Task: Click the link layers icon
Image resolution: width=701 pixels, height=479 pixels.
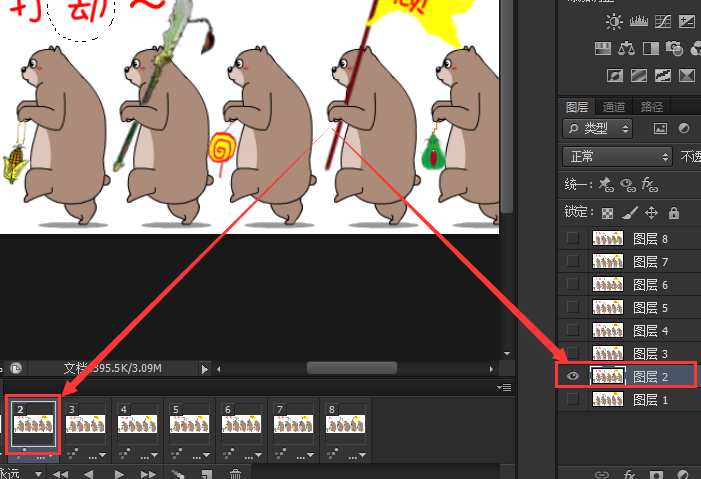Action: (602, 475)
